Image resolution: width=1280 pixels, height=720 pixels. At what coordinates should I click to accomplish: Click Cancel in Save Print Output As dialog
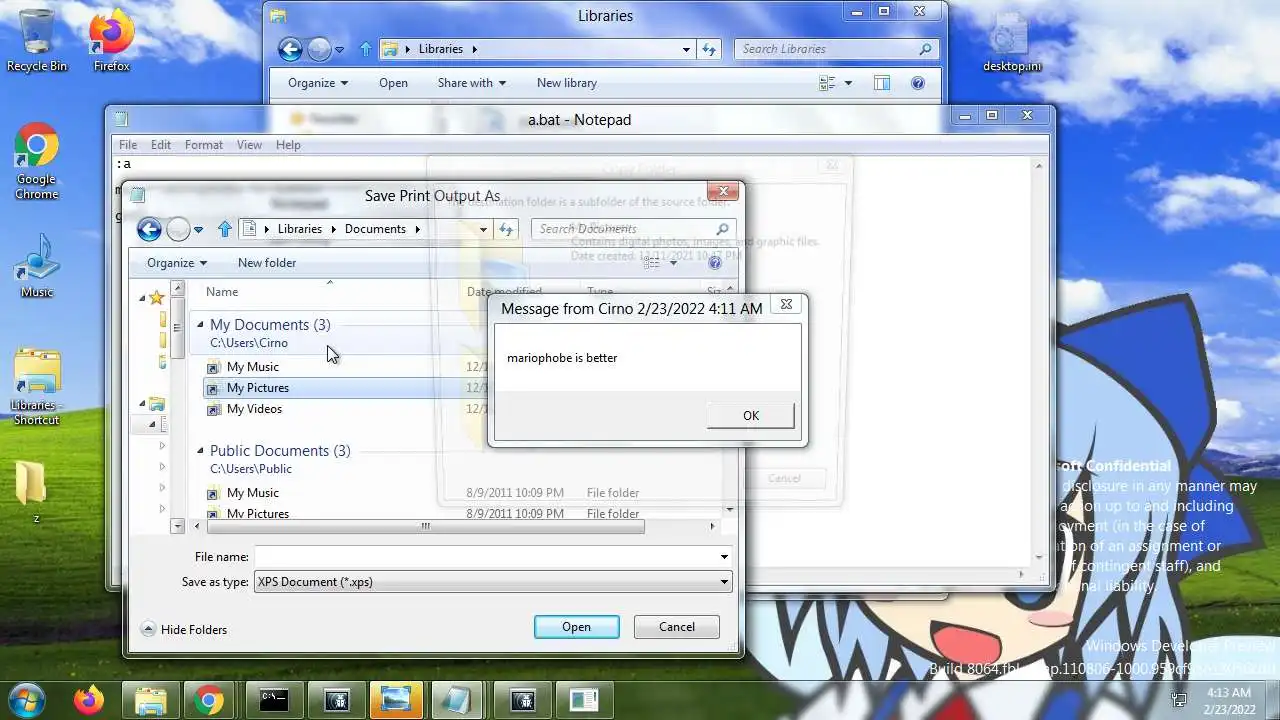click(x=677, y=627)
